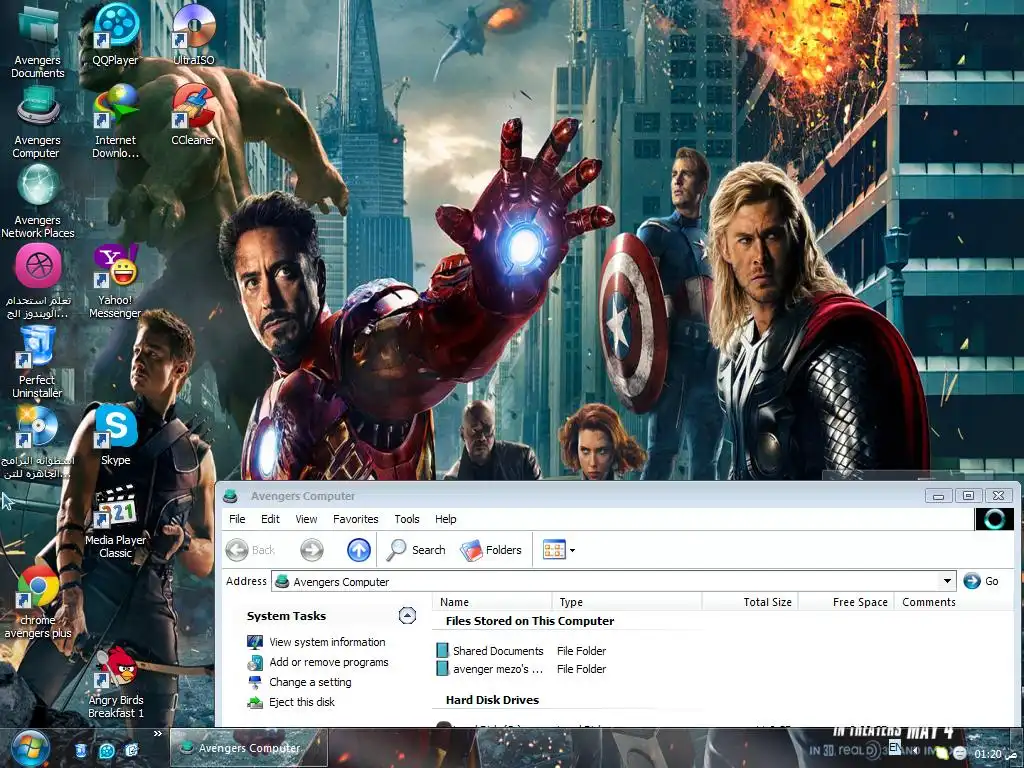Sort by Free Space column header

click(846, 601)
